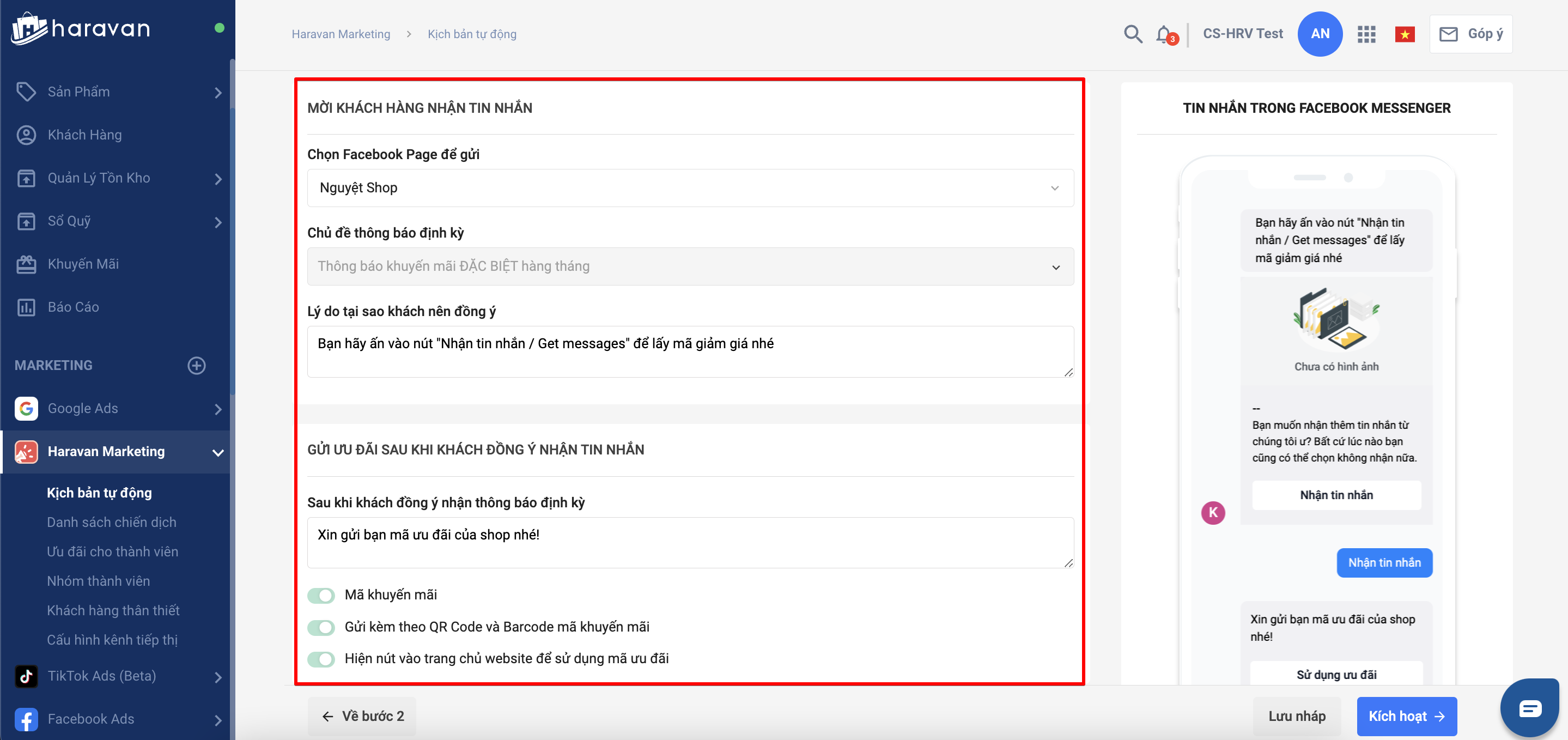Click the Haravan Marketing app icon

point(26,452)
